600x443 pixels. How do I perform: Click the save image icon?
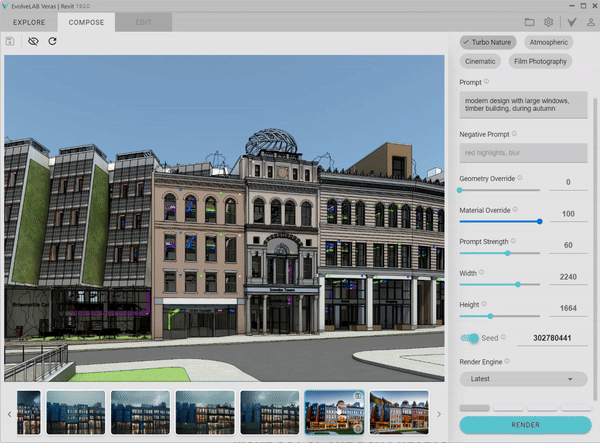[x=10, y=41]
